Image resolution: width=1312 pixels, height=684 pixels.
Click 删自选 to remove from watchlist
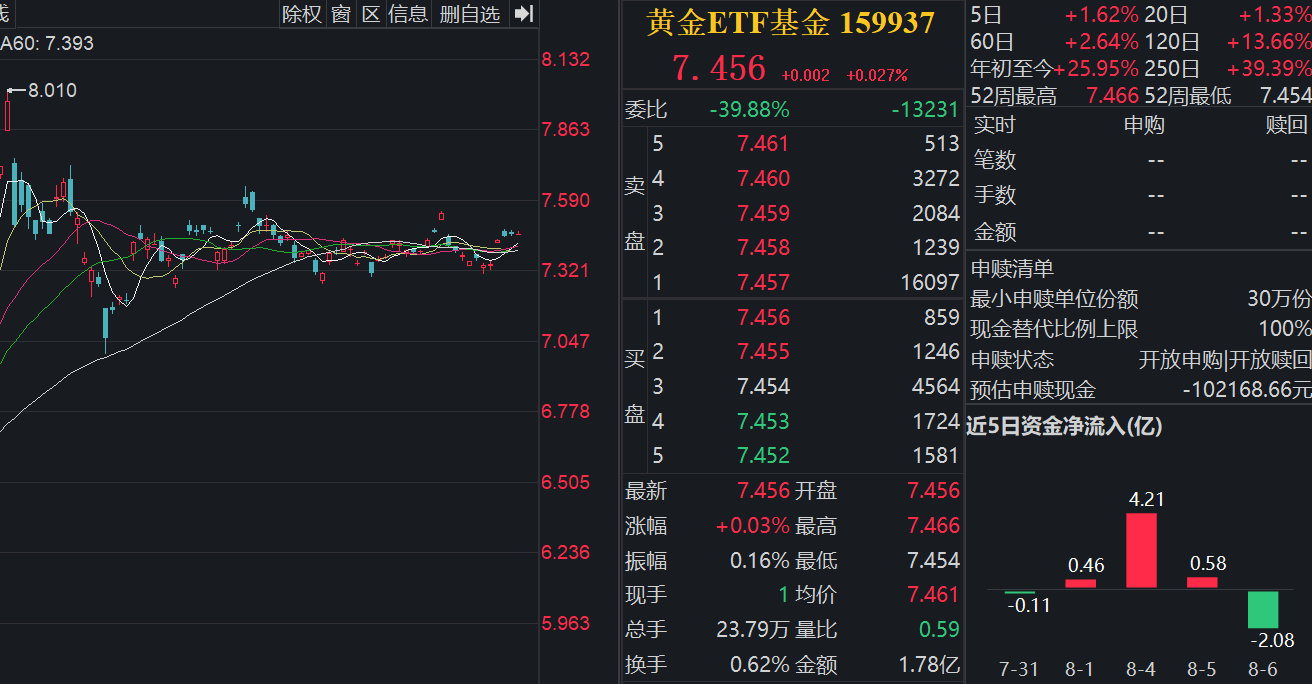tap(469, 14)
